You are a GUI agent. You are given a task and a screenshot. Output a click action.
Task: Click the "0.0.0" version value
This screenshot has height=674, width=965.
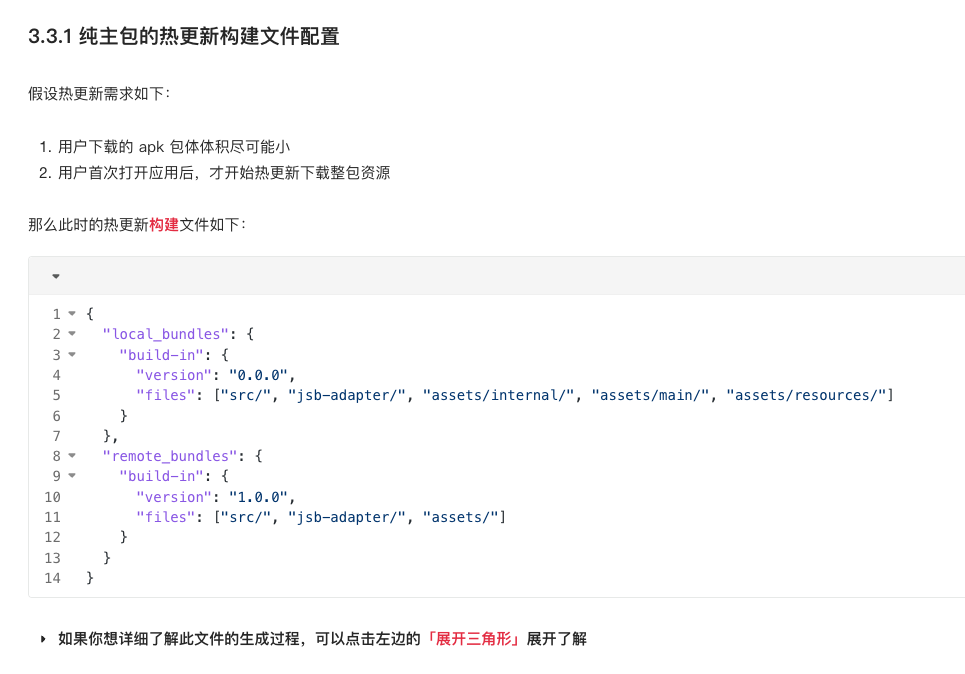click(x=258, y=375)
